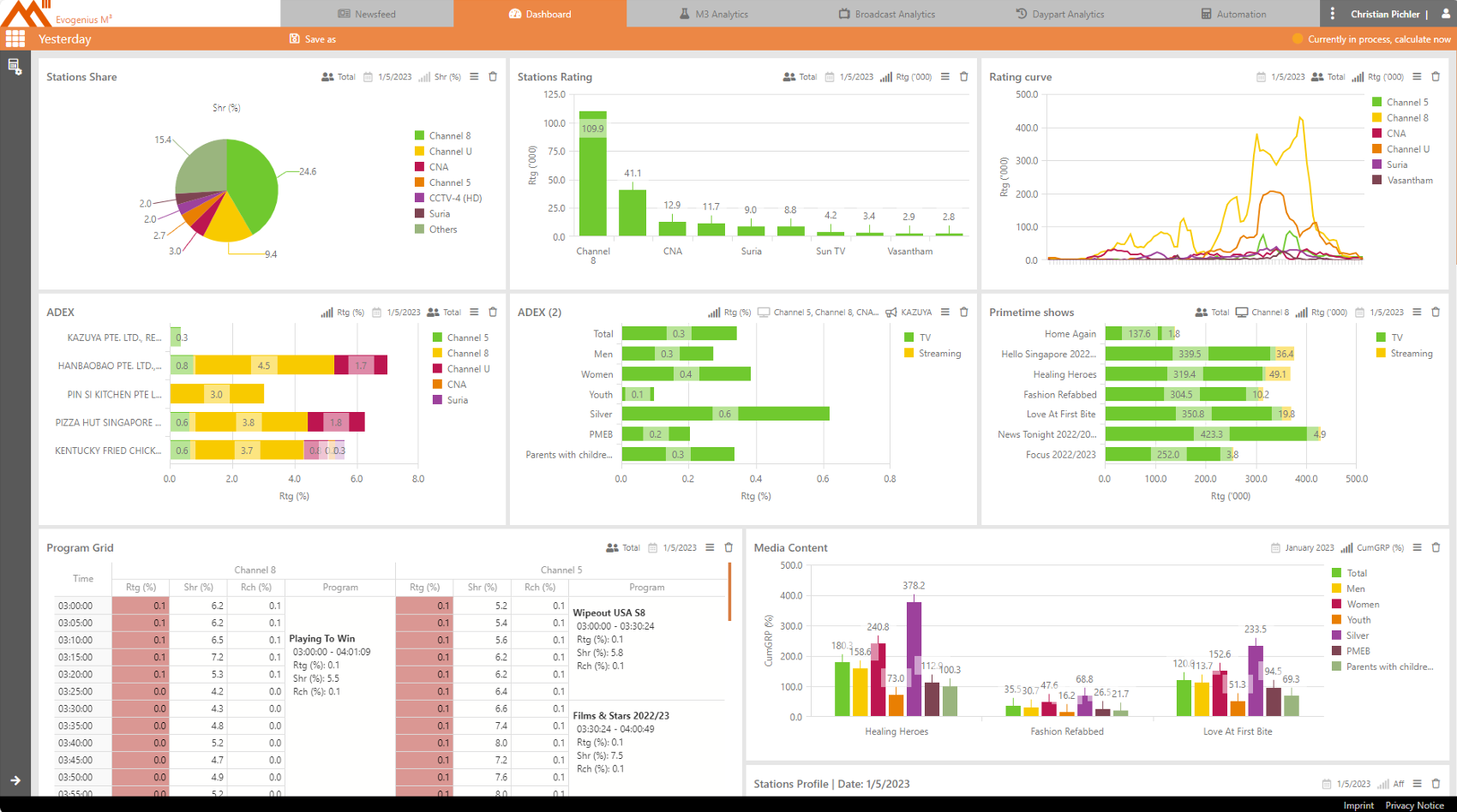This screenshot has width=1457, height=812.
Task: Open Stations Share widget menu
Action: coord(474,76)
